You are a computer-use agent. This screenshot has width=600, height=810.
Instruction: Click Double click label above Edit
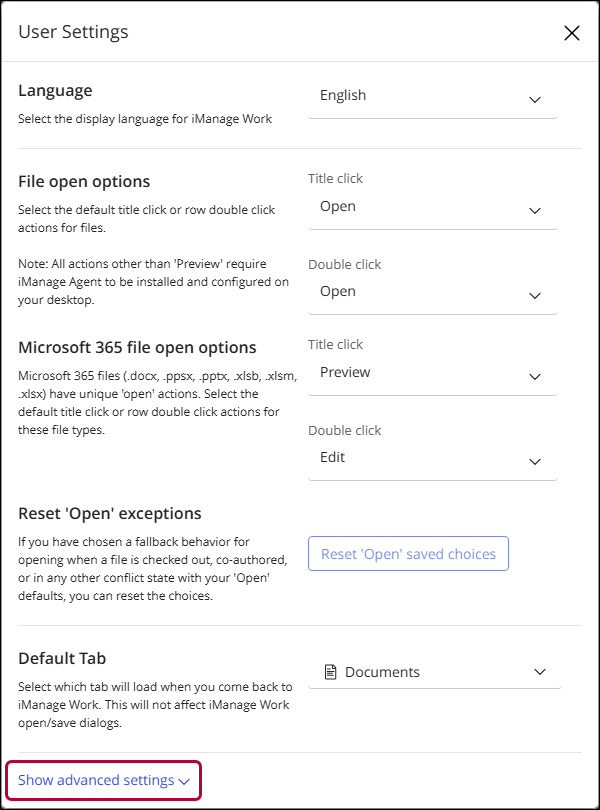(345, 430)
